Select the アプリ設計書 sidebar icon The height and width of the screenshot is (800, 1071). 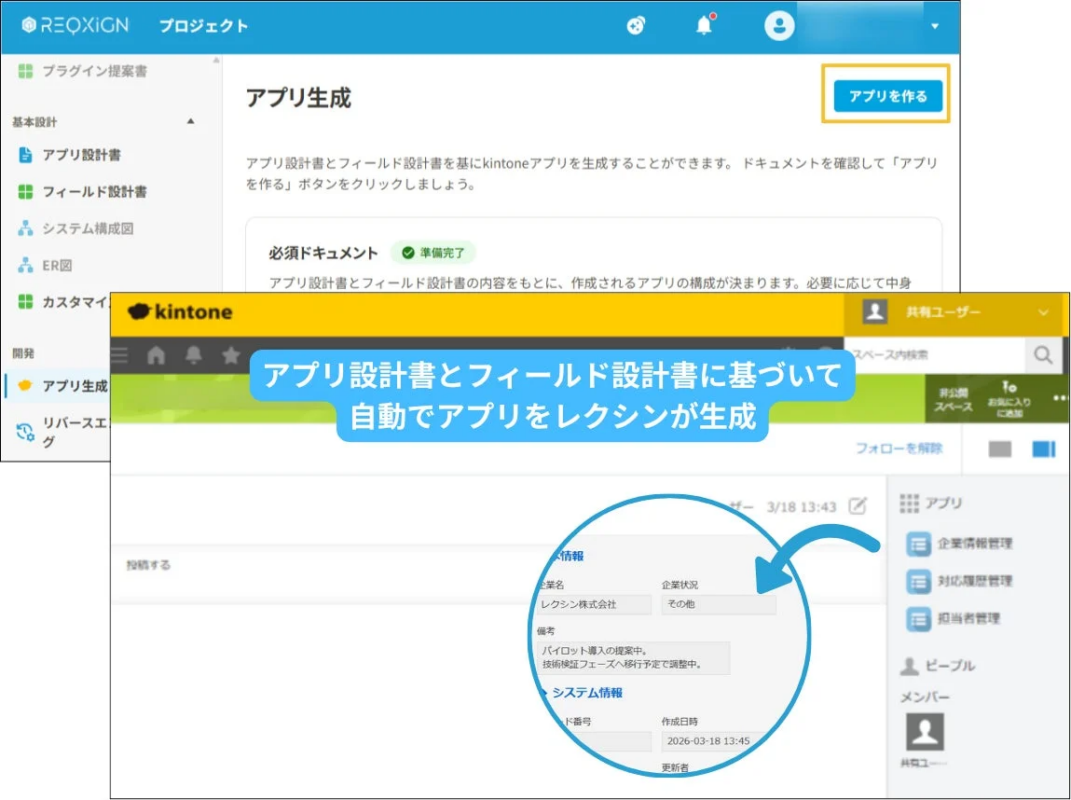coord(27,153)
